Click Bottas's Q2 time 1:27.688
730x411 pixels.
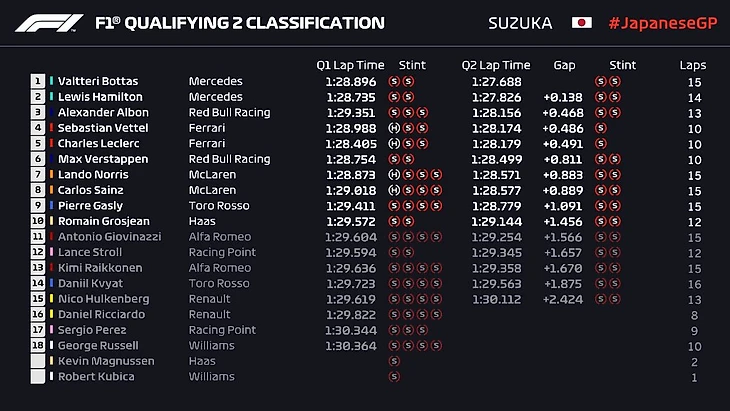[x=497, y=81]
